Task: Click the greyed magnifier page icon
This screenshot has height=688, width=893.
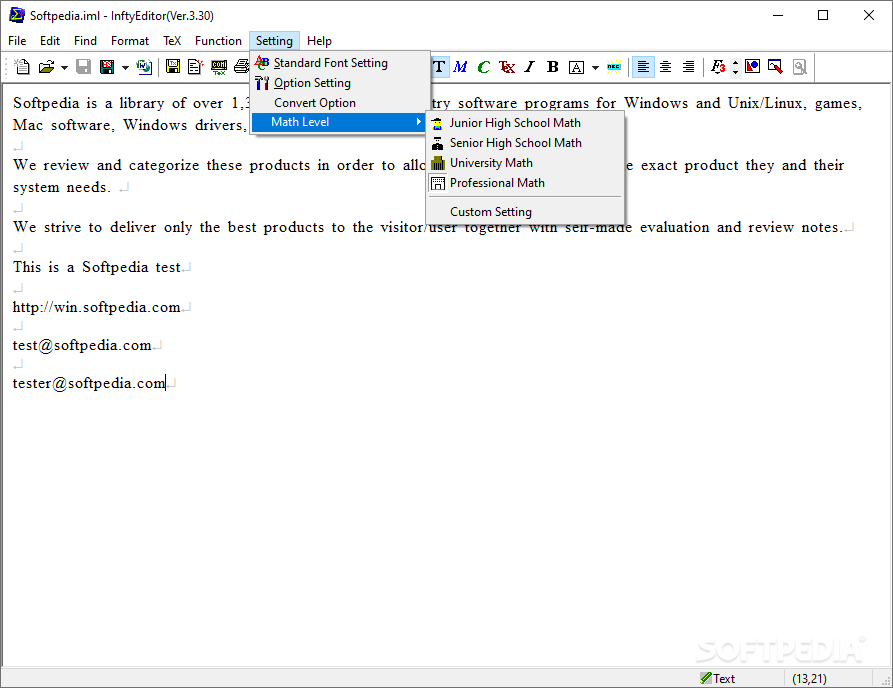Action: [x=800, y=67]
